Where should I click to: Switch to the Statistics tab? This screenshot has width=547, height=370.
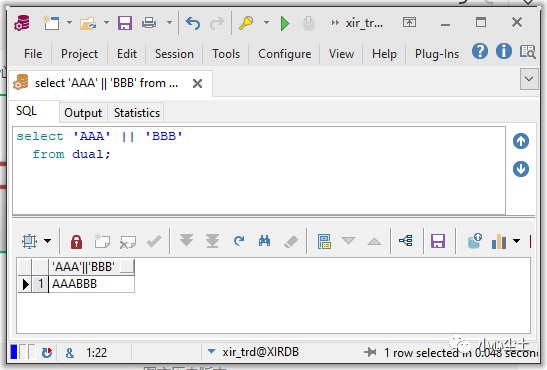pyautogui.click(x=137, y=113)
